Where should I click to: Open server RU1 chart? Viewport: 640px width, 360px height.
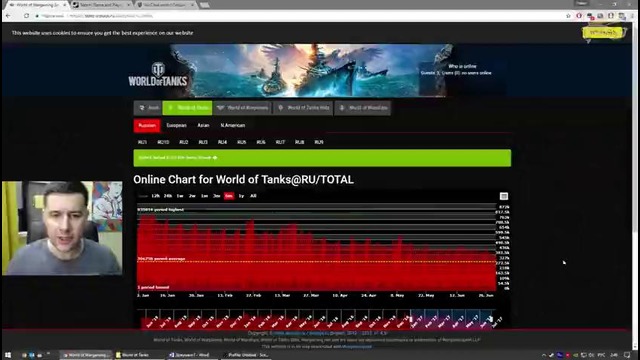click(x=142, y=142)
